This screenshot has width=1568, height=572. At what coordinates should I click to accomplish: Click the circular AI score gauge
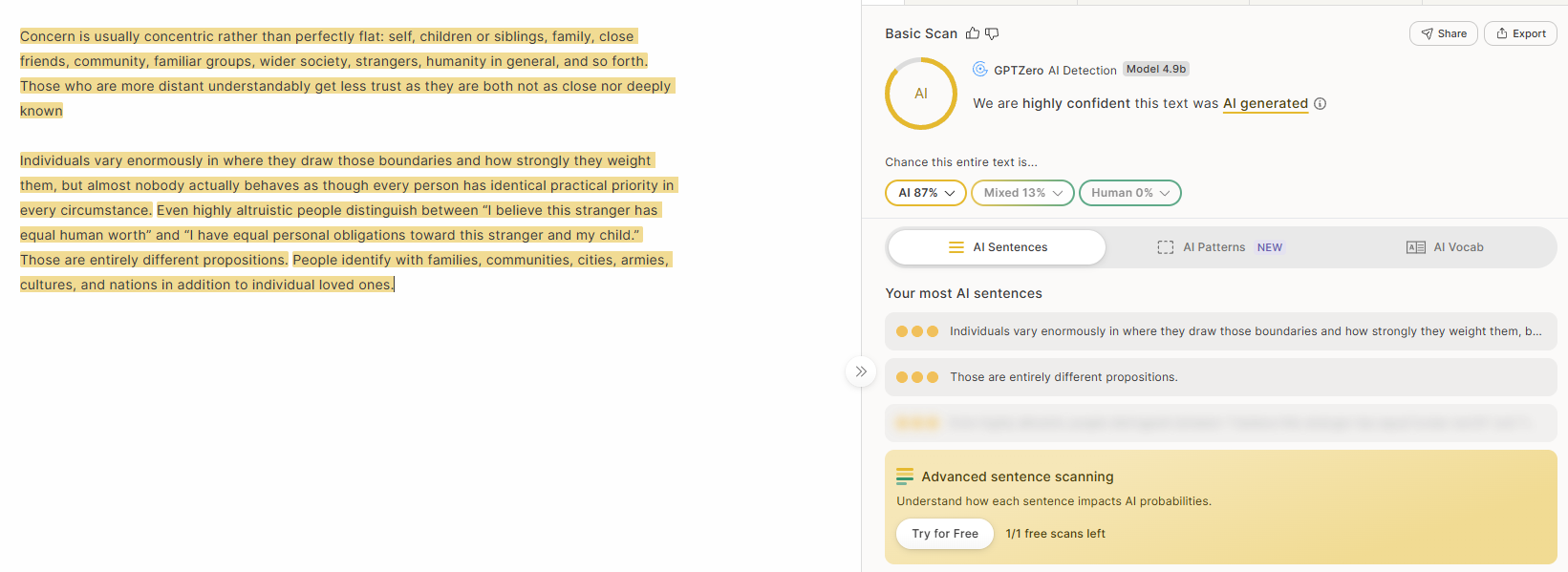[921, 94]
